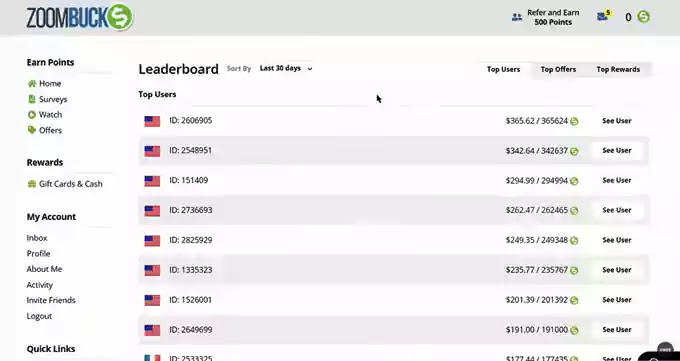Click Refer and Earn 500 Points
Viewport: 680px width, 361px height.
click(x=553, y=17)
